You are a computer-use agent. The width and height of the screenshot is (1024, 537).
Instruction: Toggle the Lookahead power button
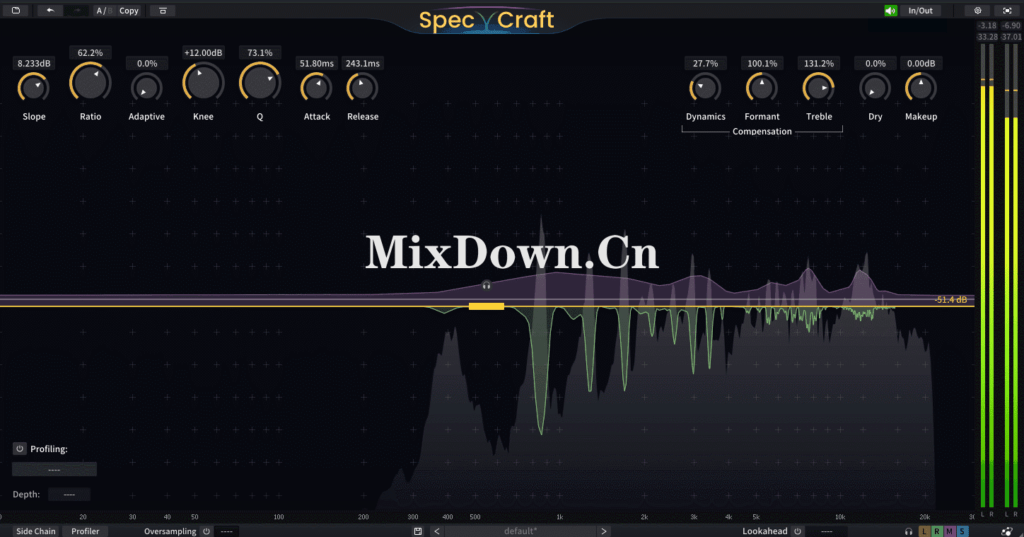point(797,531)
